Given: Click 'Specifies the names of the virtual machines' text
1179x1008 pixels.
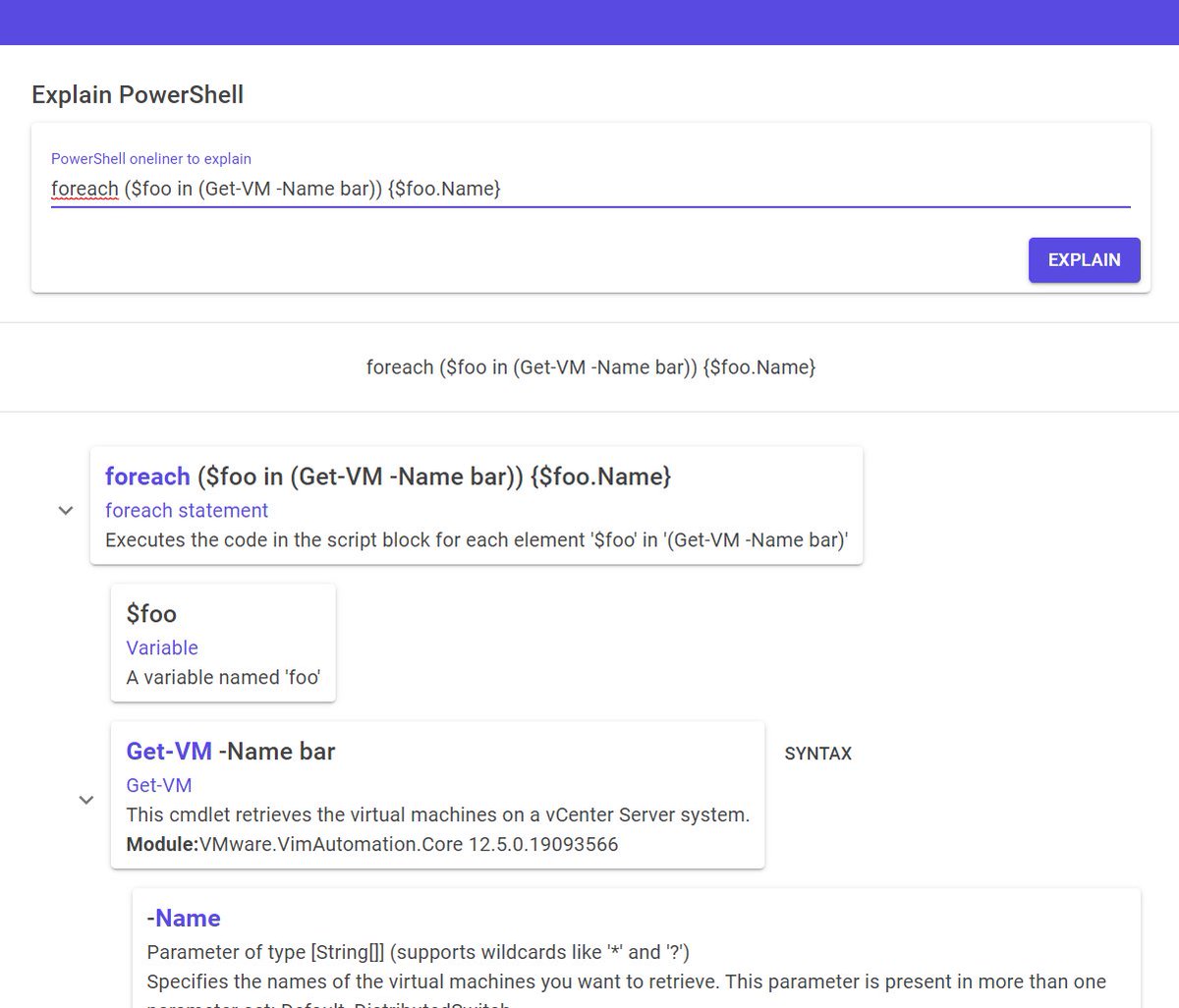Looking at the screenshot, I should (627, 981).
